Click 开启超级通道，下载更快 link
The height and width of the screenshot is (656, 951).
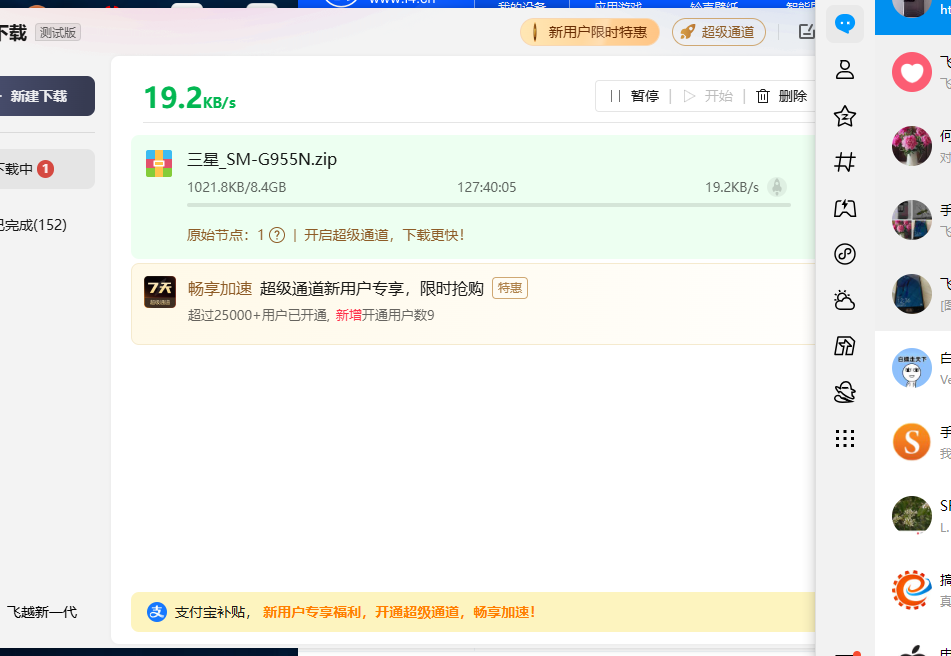click(x=385, y=235)
